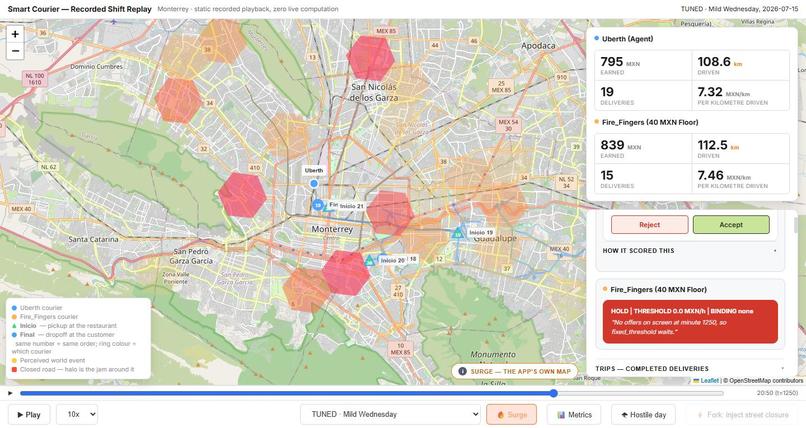Click the Uberth label on map
Image resolution: width=806 pixels, height=428 pixels.
coord(314,170)
